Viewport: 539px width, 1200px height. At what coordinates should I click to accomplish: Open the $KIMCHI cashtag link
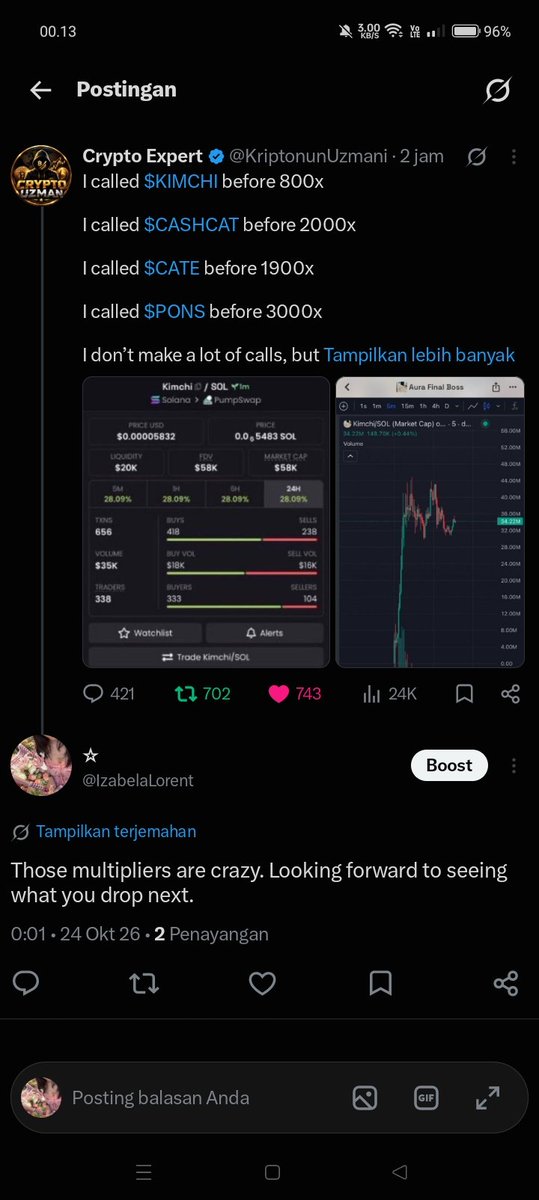[x=181, y=182]
